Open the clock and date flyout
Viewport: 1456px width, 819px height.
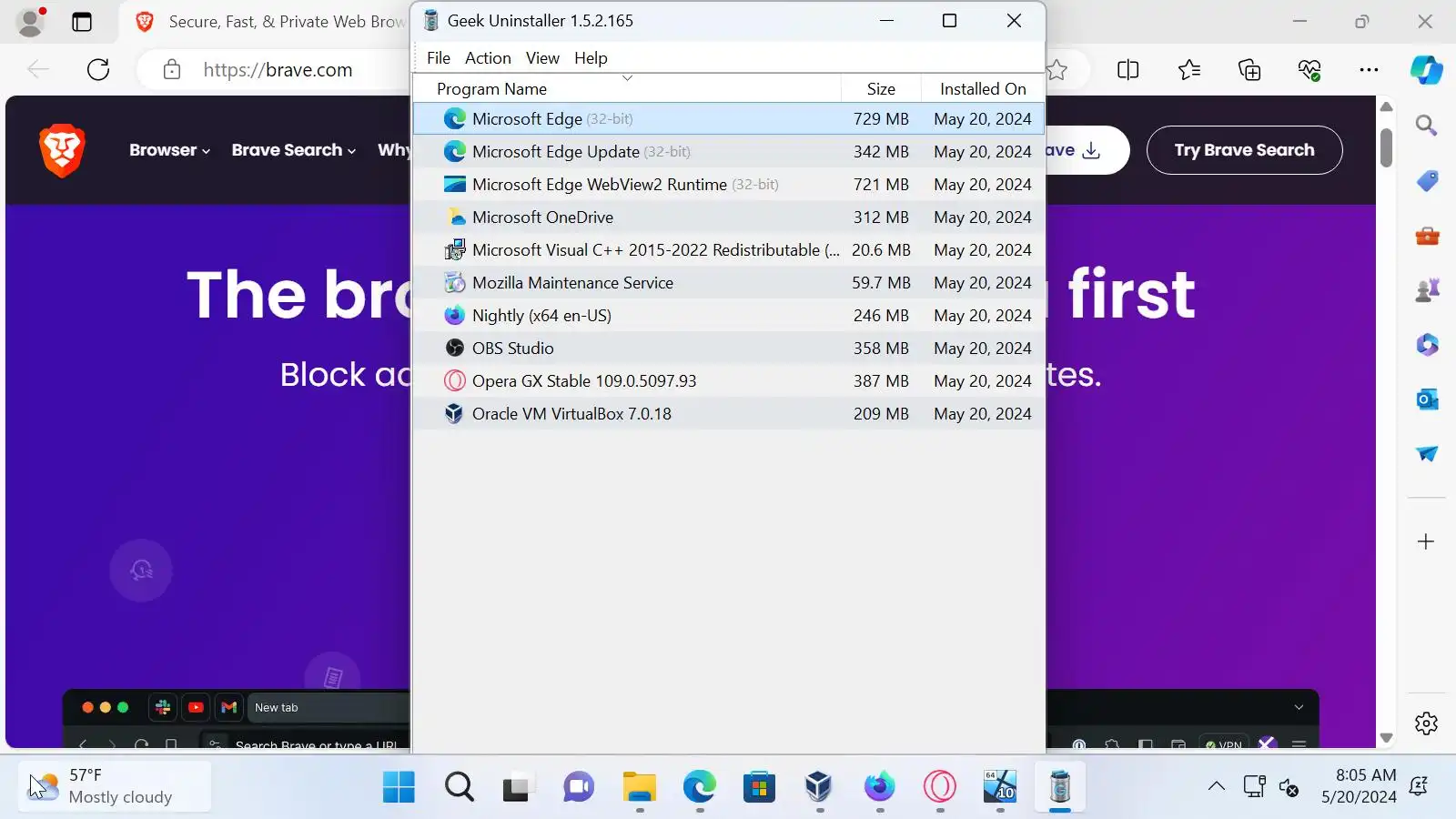(x=1359, y=787)
